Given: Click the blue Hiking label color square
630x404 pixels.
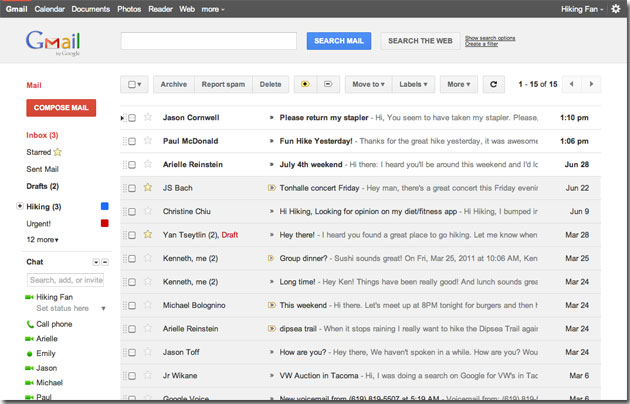Looking at the screenshot, I should click(x=104, y=206).
